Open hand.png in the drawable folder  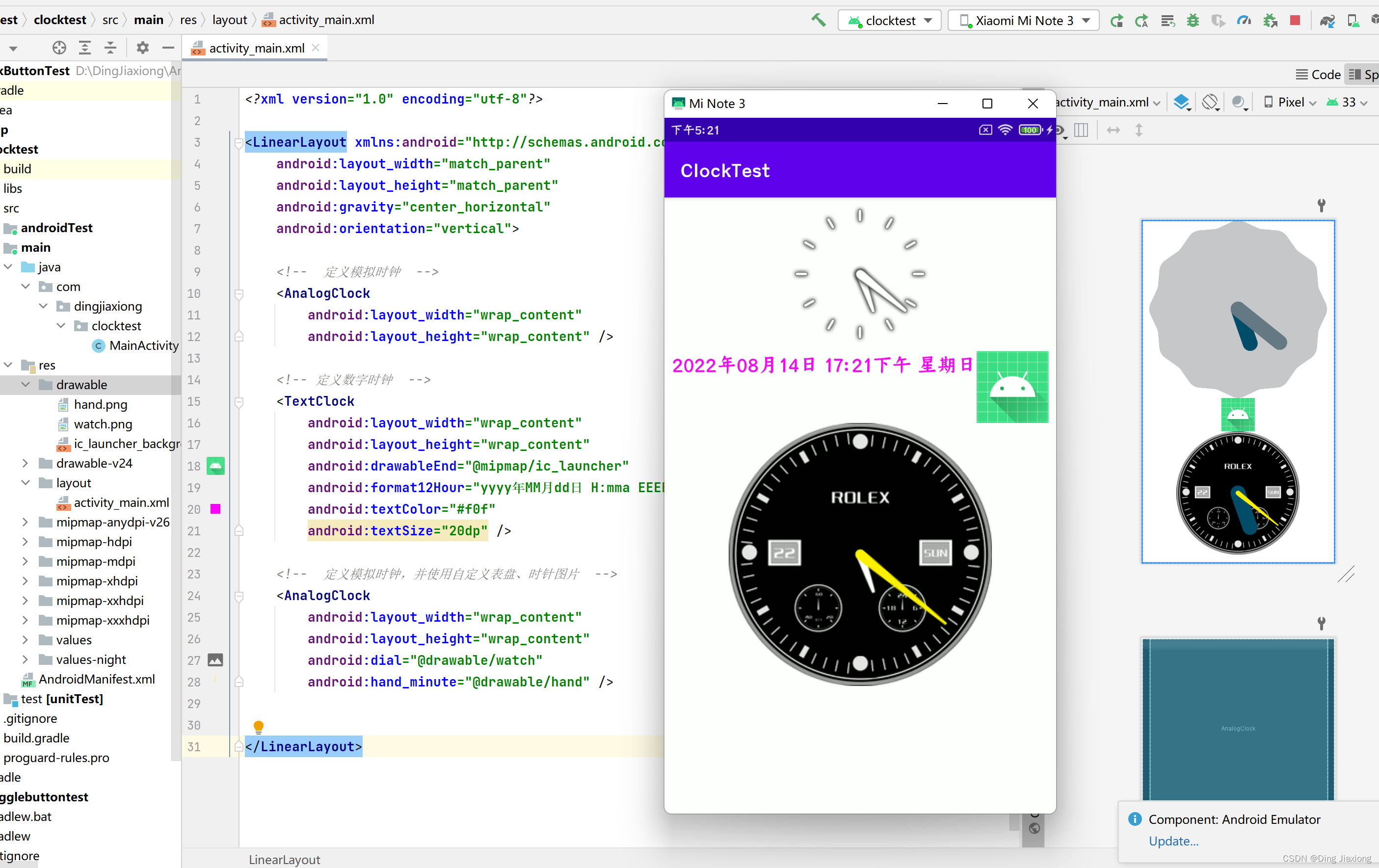click(100, 404)
